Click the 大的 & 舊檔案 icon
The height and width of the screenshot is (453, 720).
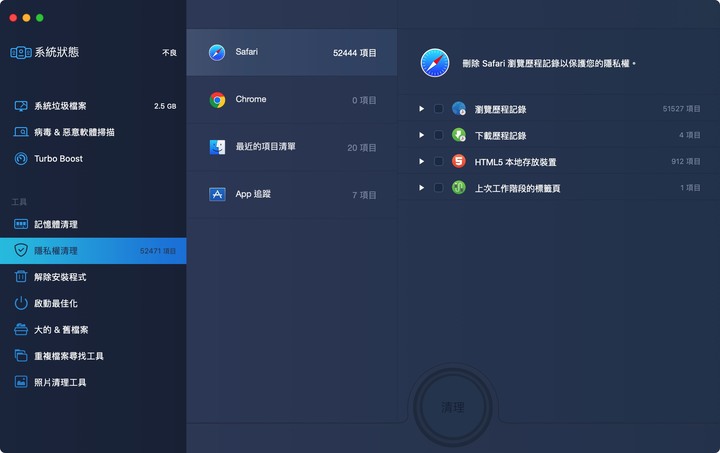(21, 330)
